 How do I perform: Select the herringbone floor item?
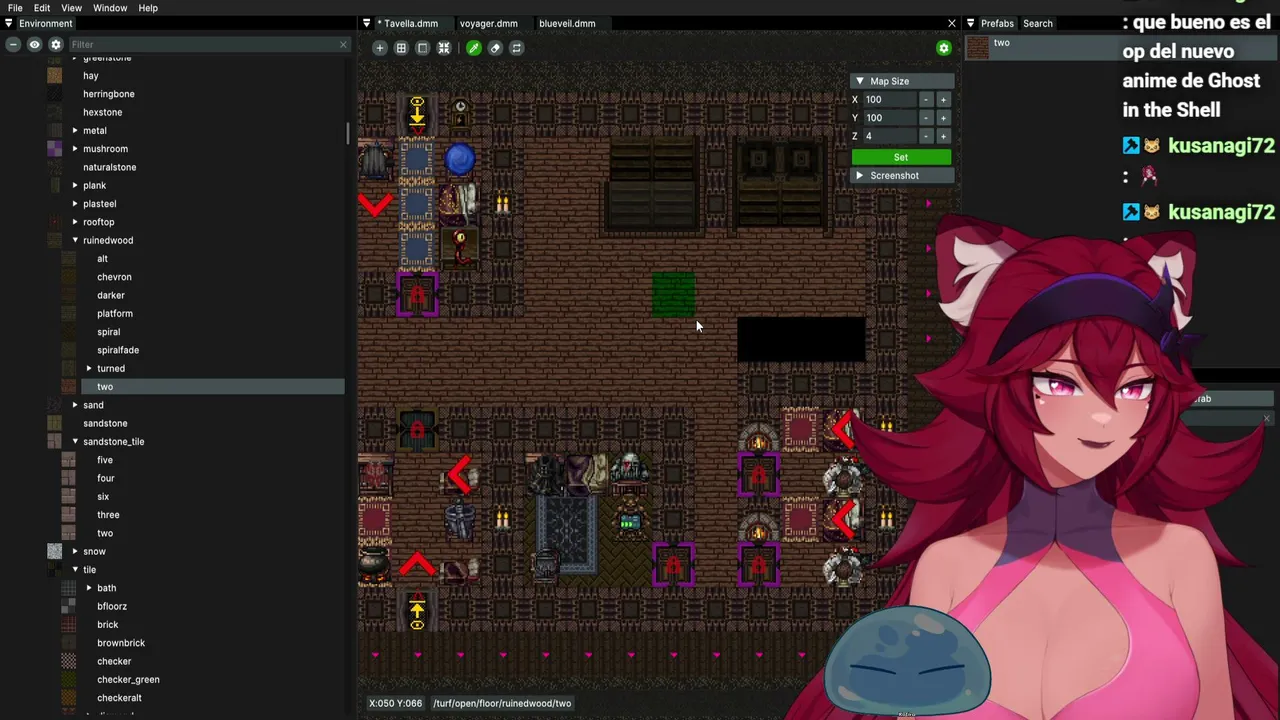point(109,94)
